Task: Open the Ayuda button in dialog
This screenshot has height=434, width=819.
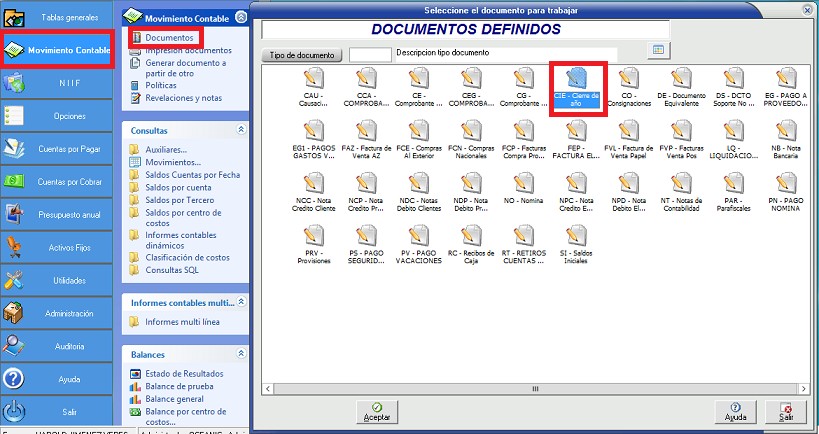Action: pos(736,411)
